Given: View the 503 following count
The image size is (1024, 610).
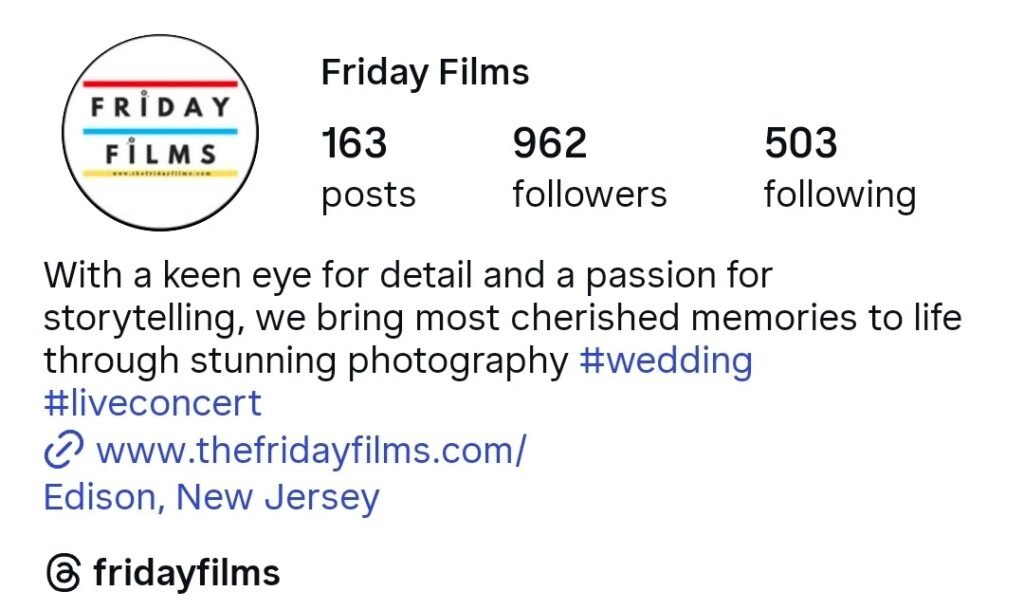Looking at the screenshot, I should click(x=801, y=143).
